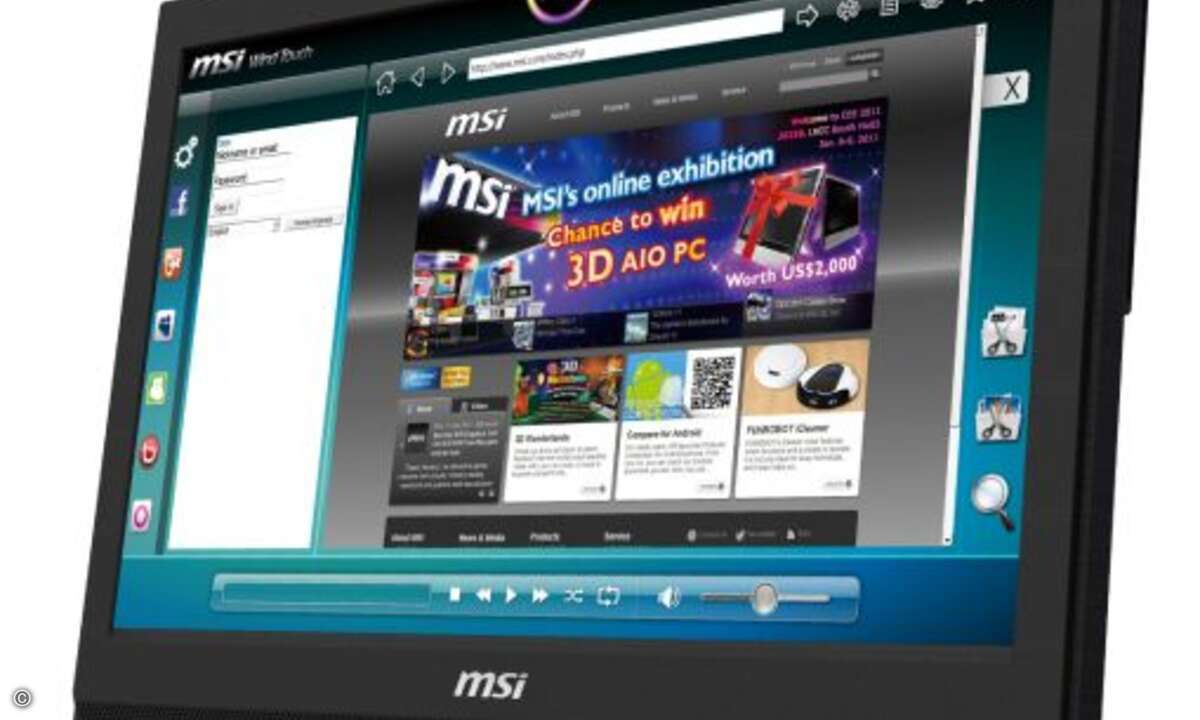This screenshot has height=720, width=1200.
Task: Open the lower scissors photo clip tool
Action: coord(999,417)
